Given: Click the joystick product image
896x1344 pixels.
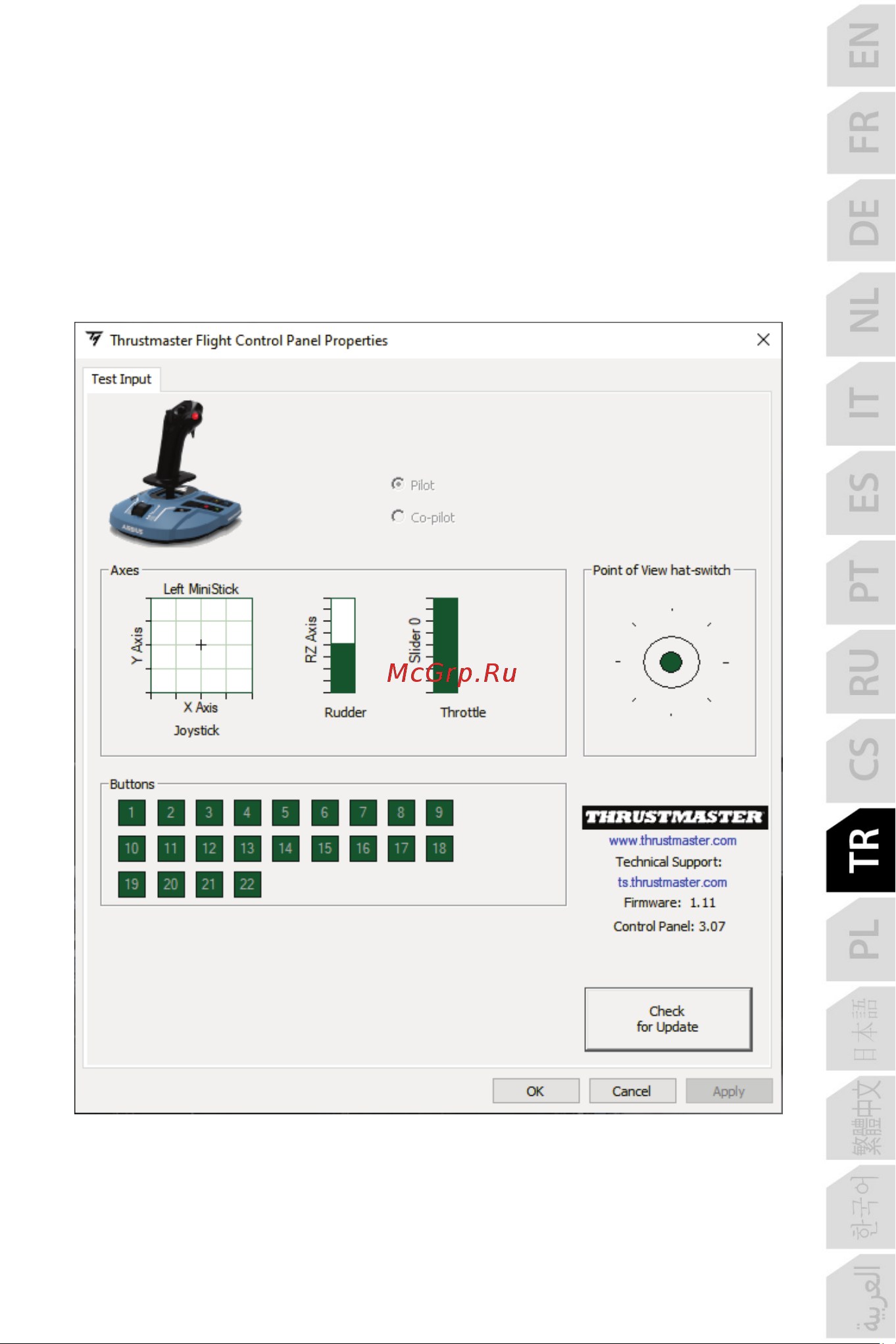Looking at the screenshot, I should 175,473.
